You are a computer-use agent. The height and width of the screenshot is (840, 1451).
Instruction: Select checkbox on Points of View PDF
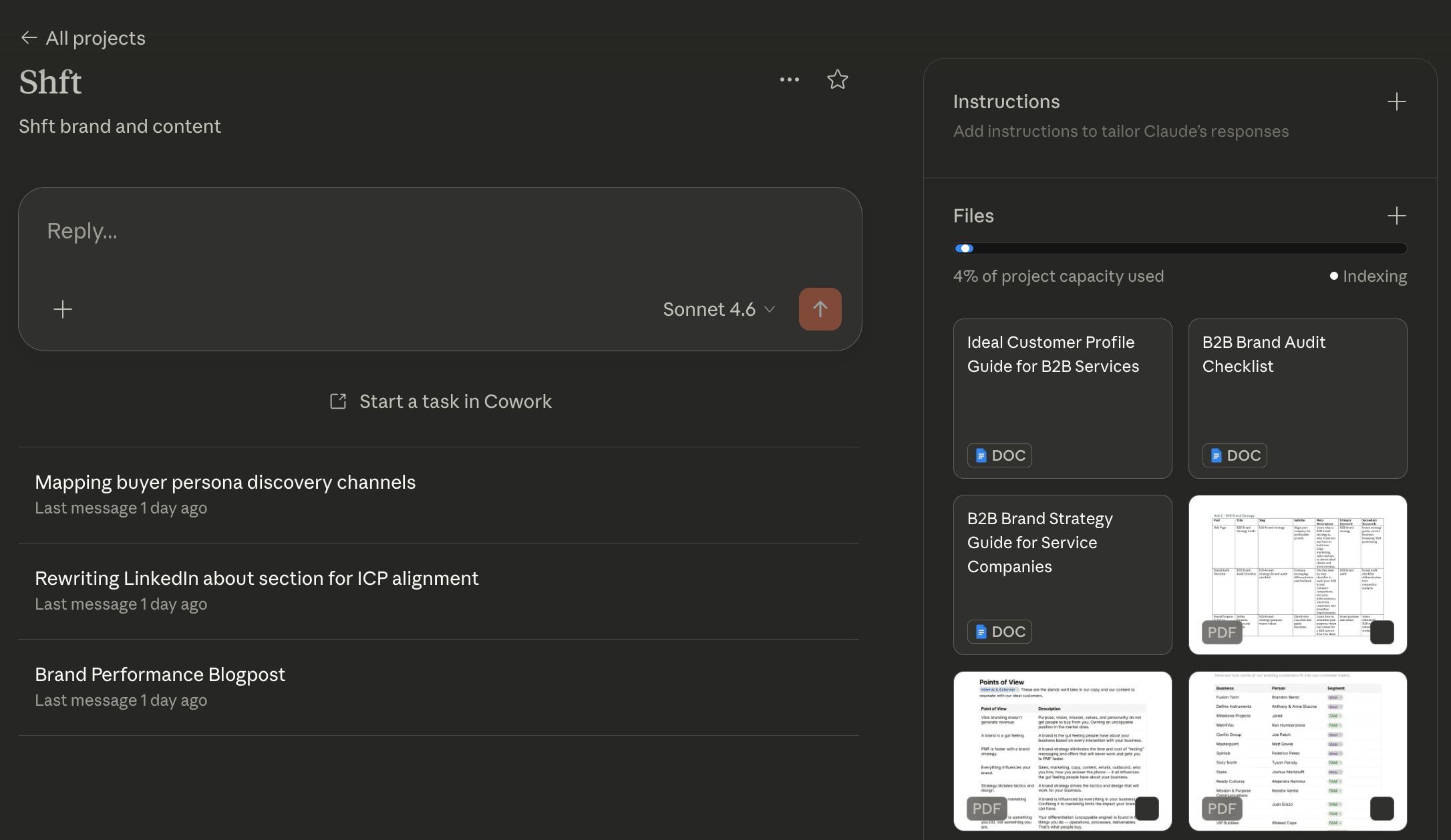[1147, 809]
